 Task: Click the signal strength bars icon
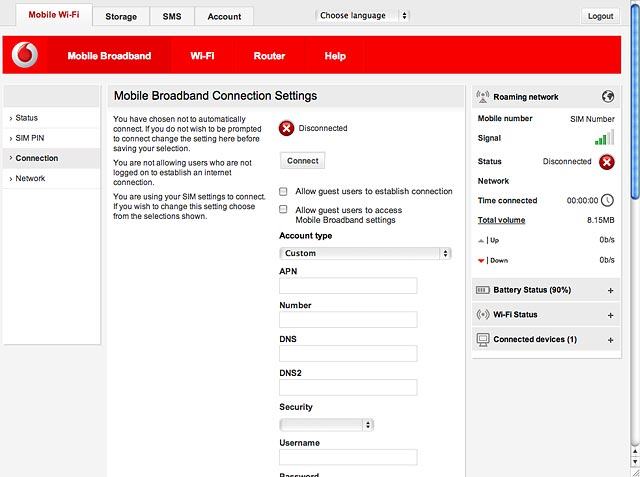(604, 138)
